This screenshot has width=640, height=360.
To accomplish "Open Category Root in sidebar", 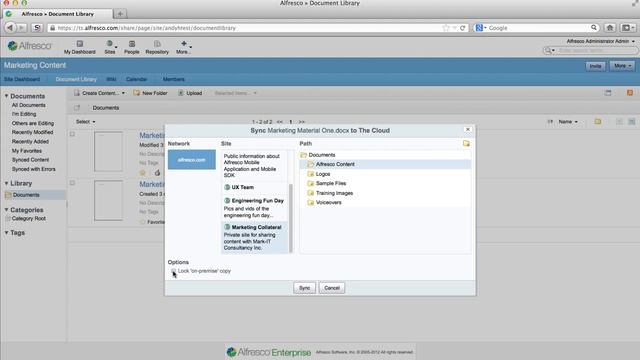I will (x=29, y=218).
